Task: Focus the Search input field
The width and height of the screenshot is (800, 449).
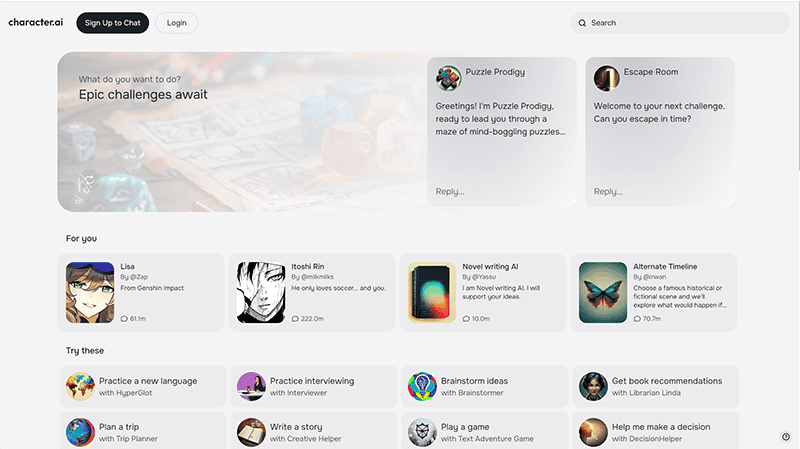Action: 680,23
